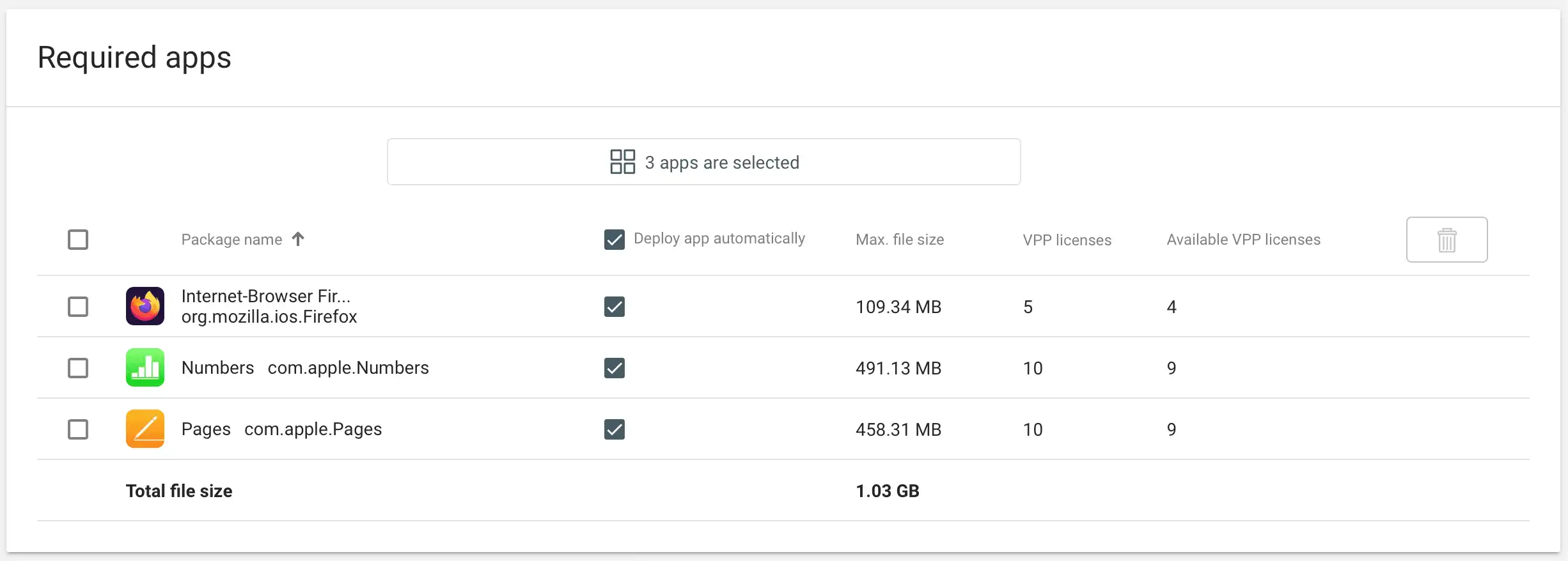Click the sort arrow next to Package name
The height and width of the screenshot is (561, 1568).
click(298, 239)
